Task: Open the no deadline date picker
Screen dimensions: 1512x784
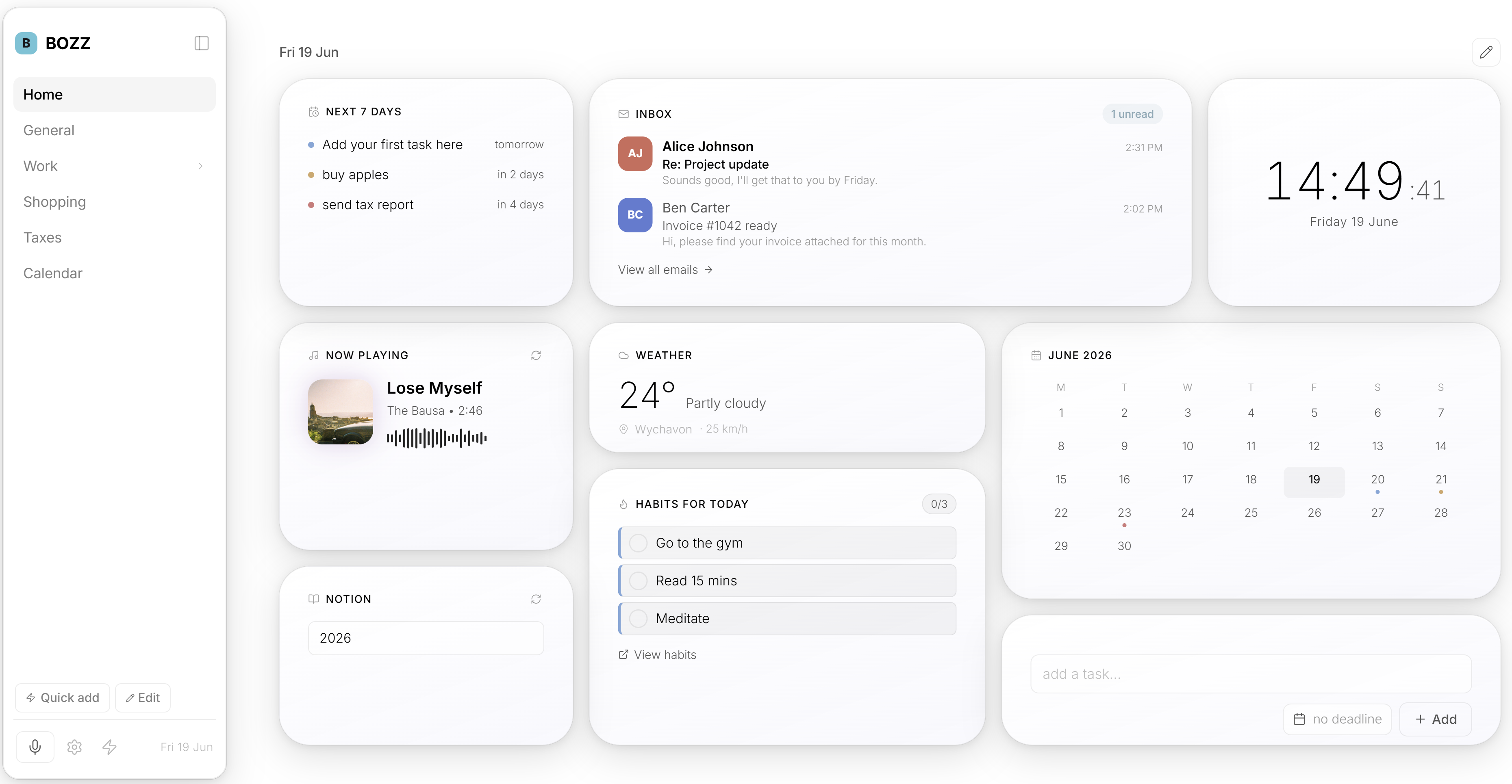Action: (x=1337, y=719)
